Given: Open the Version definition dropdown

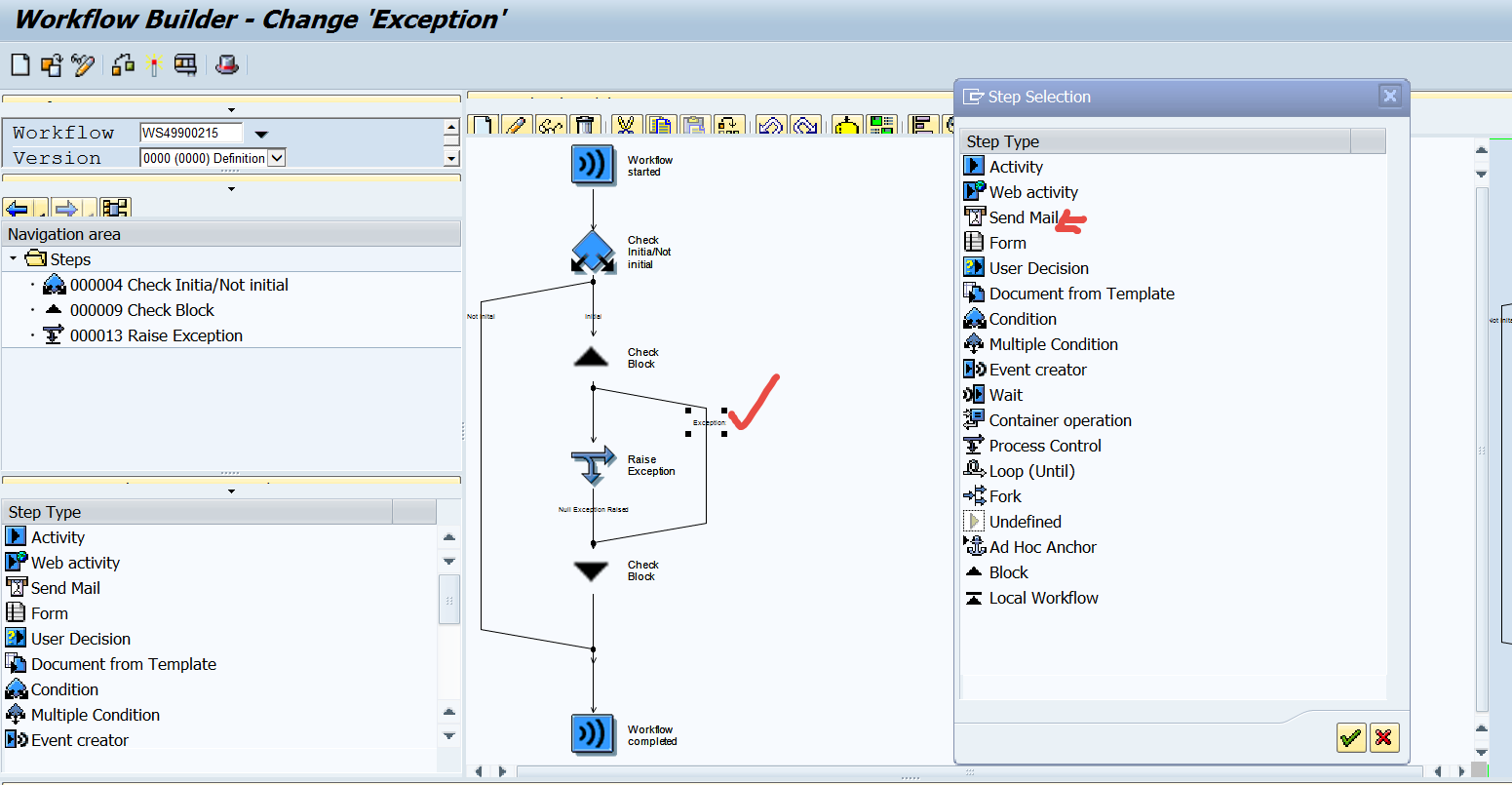Looking at the screenshot, I should 277,158.
